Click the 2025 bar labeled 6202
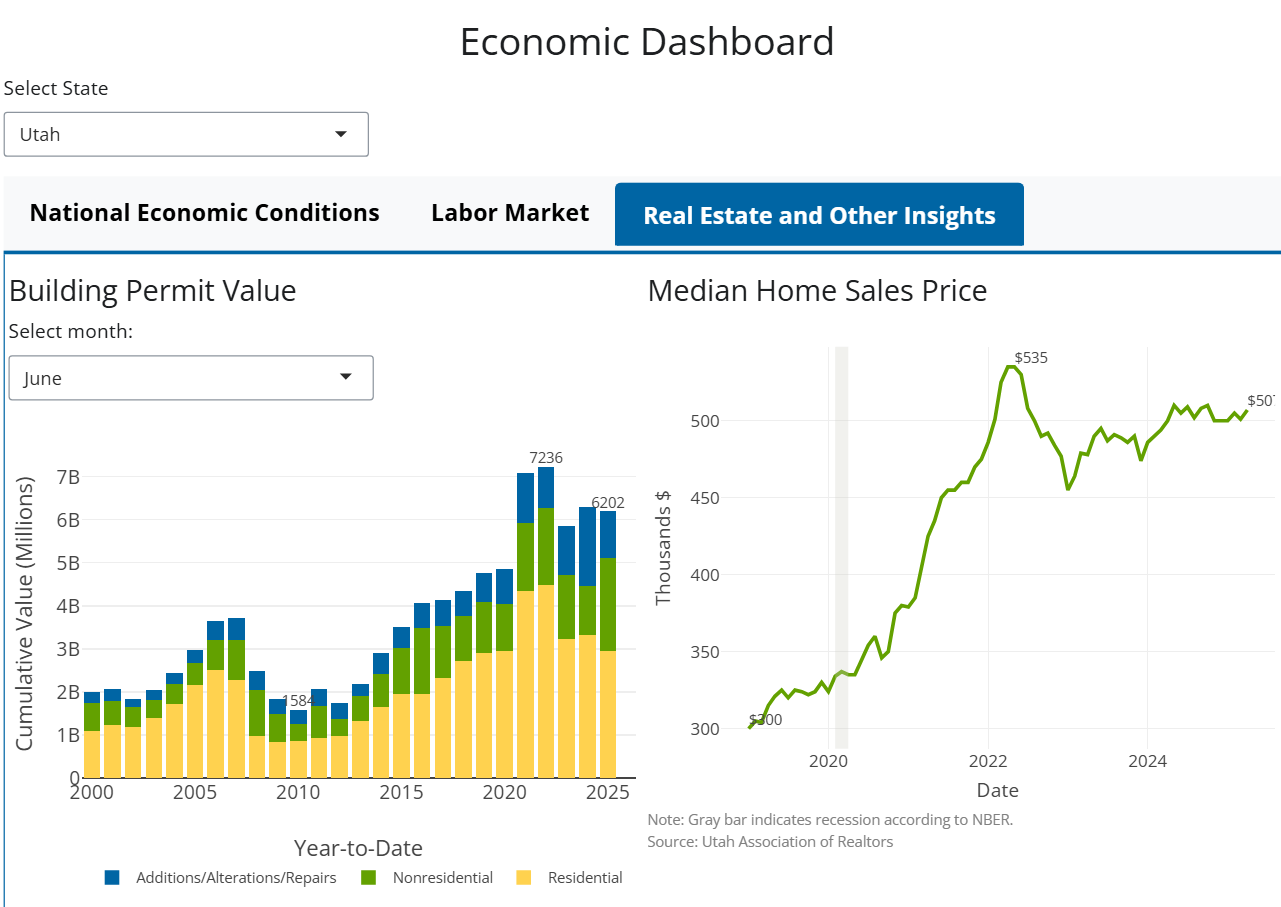This screenshot has height=907, width=1281. click(x=608, y=640)
